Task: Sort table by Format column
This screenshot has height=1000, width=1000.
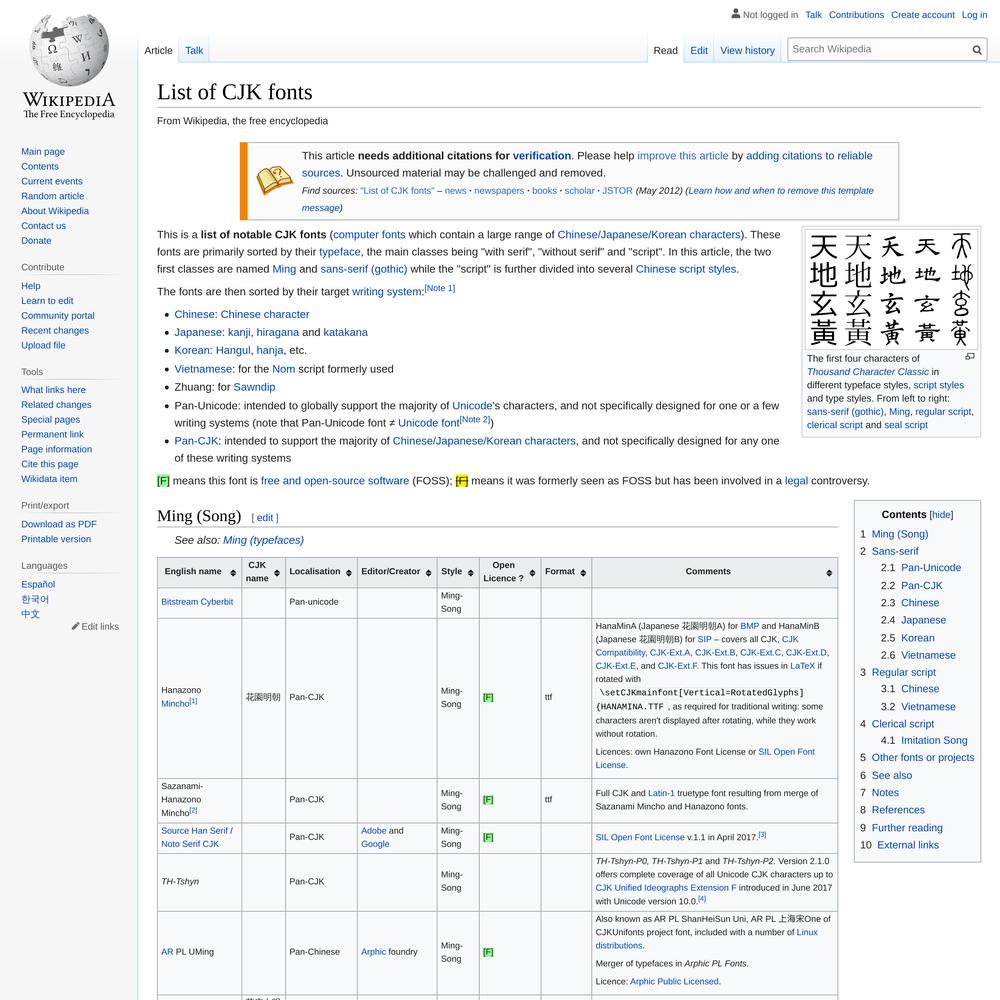Action: (583, 573)
